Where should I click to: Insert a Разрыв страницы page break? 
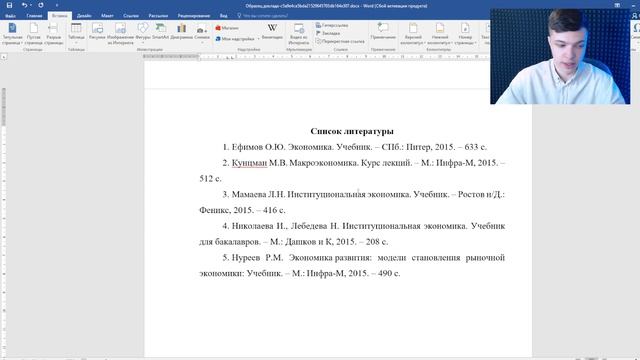click(53, 34)
